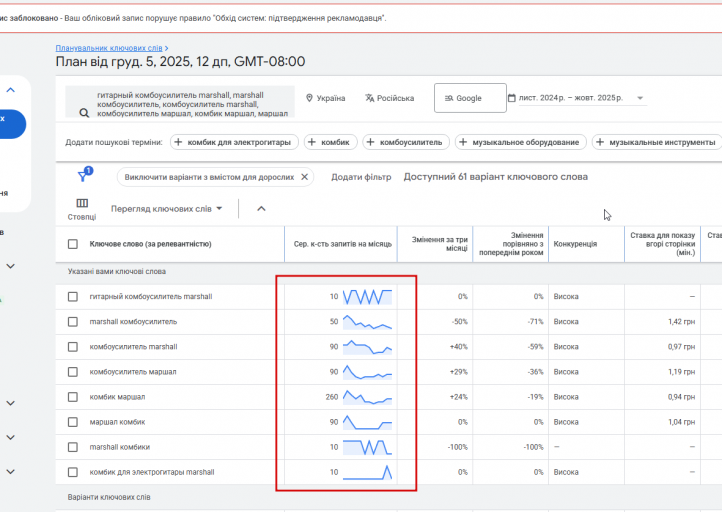Click the keyword search input field

coord(180,101)
